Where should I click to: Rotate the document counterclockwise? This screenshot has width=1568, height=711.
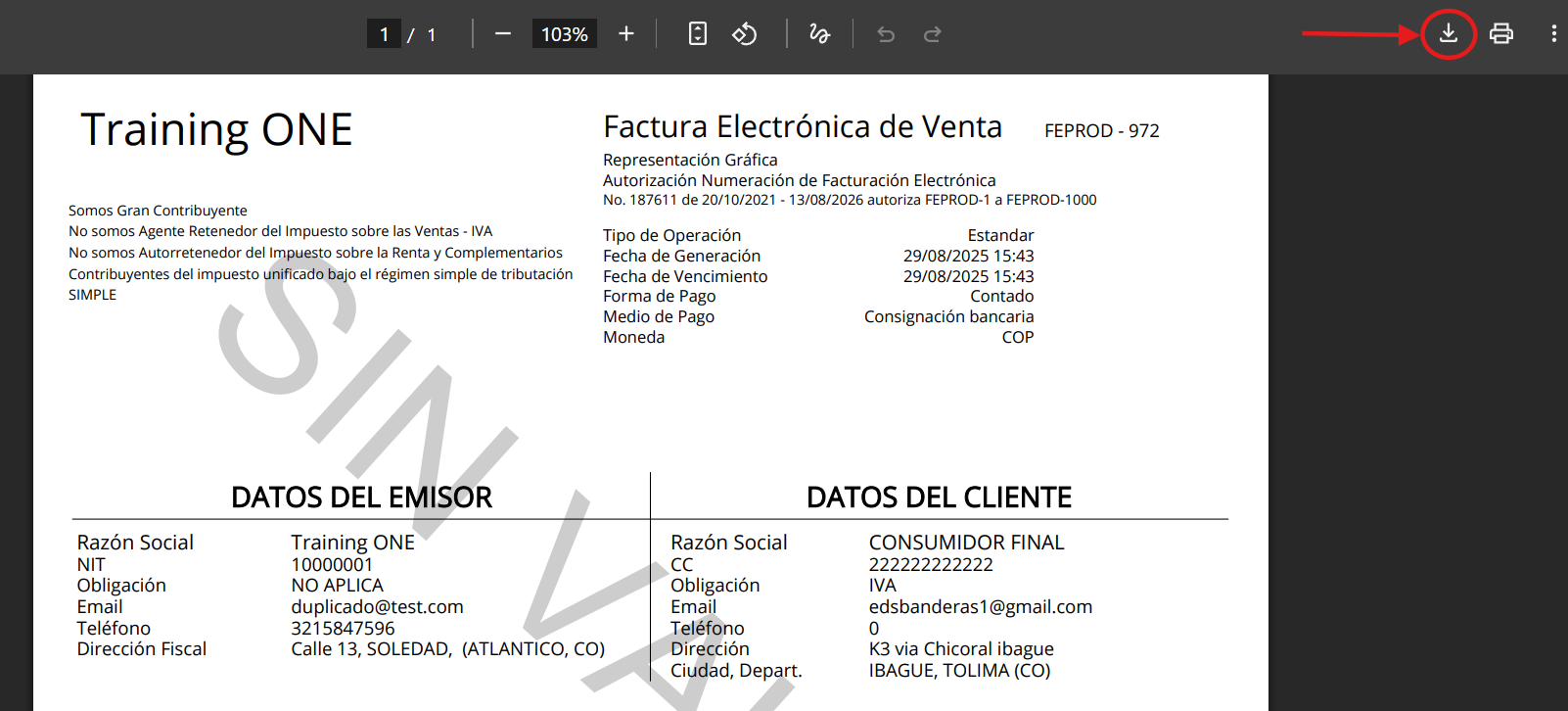pos(745,34)
